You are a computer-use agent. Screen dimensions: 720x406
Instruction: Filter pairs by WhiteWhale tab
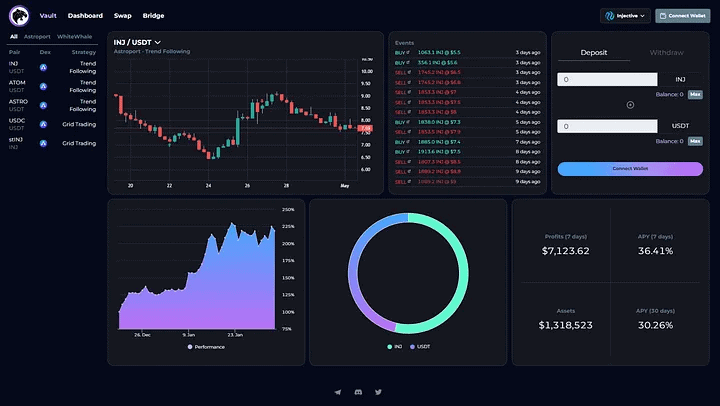coord(74,36)
